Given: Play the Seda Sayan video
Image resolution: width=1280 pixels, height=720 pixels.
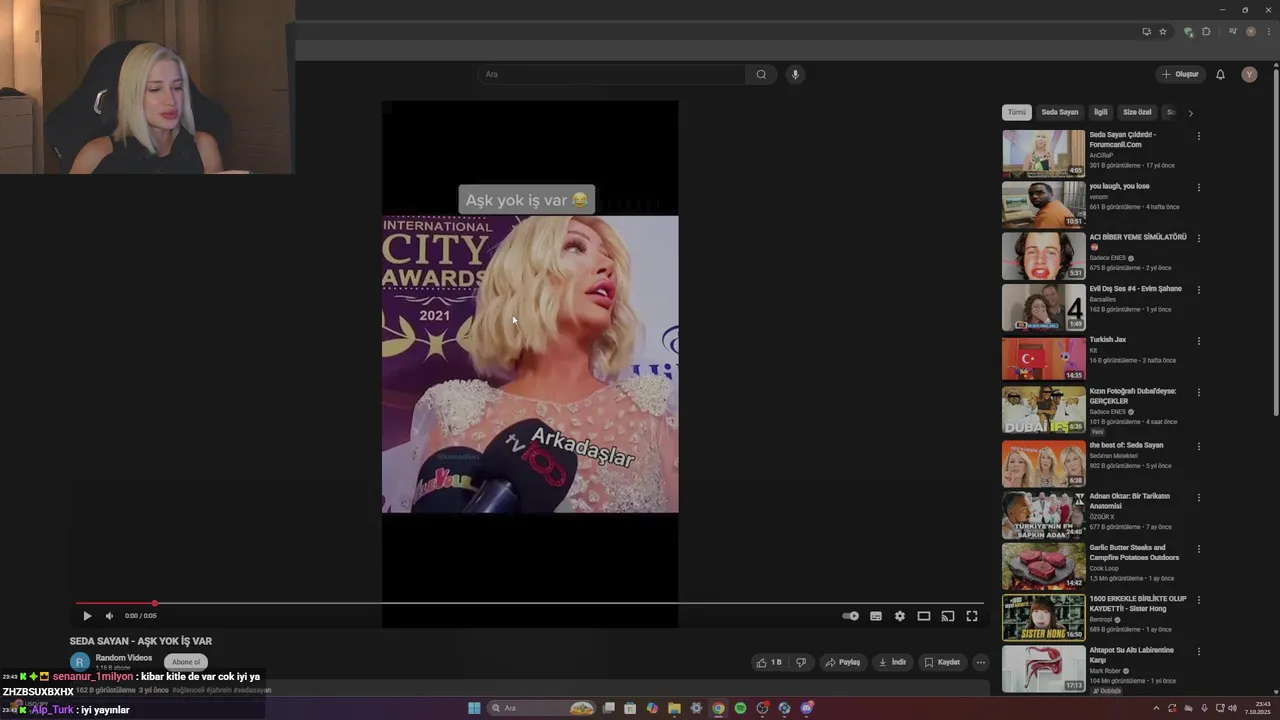Looking at the screenshot, I should click(x=87, y=616).
